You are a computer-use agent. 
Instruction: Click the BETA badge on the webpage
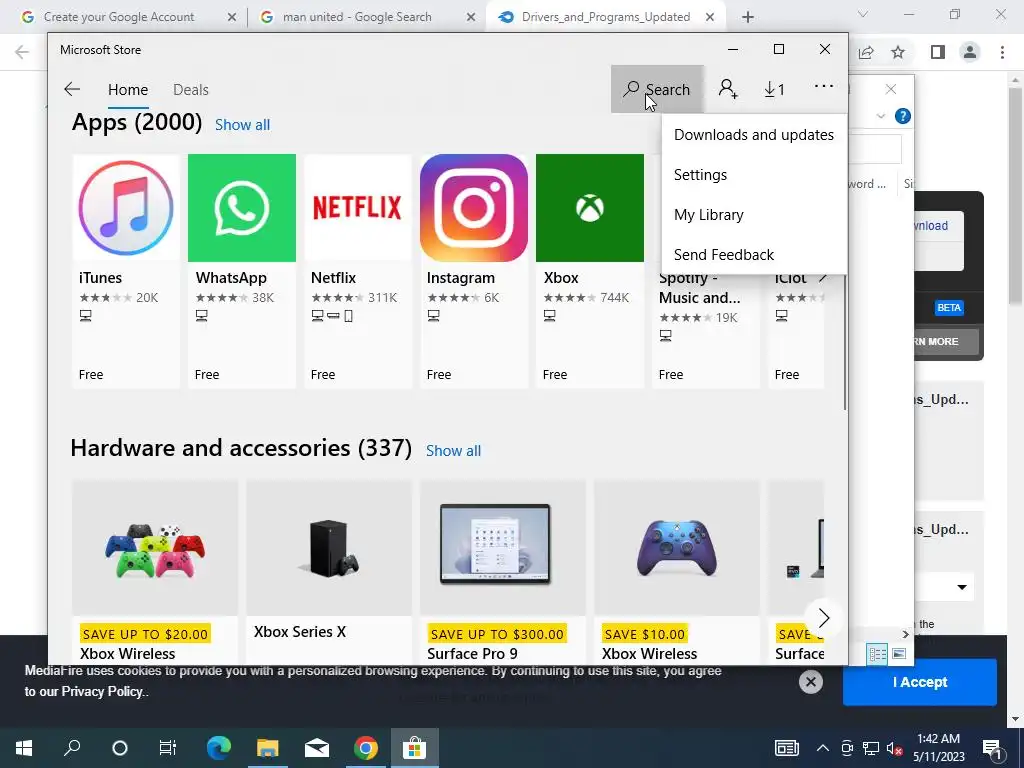[949, 308]
